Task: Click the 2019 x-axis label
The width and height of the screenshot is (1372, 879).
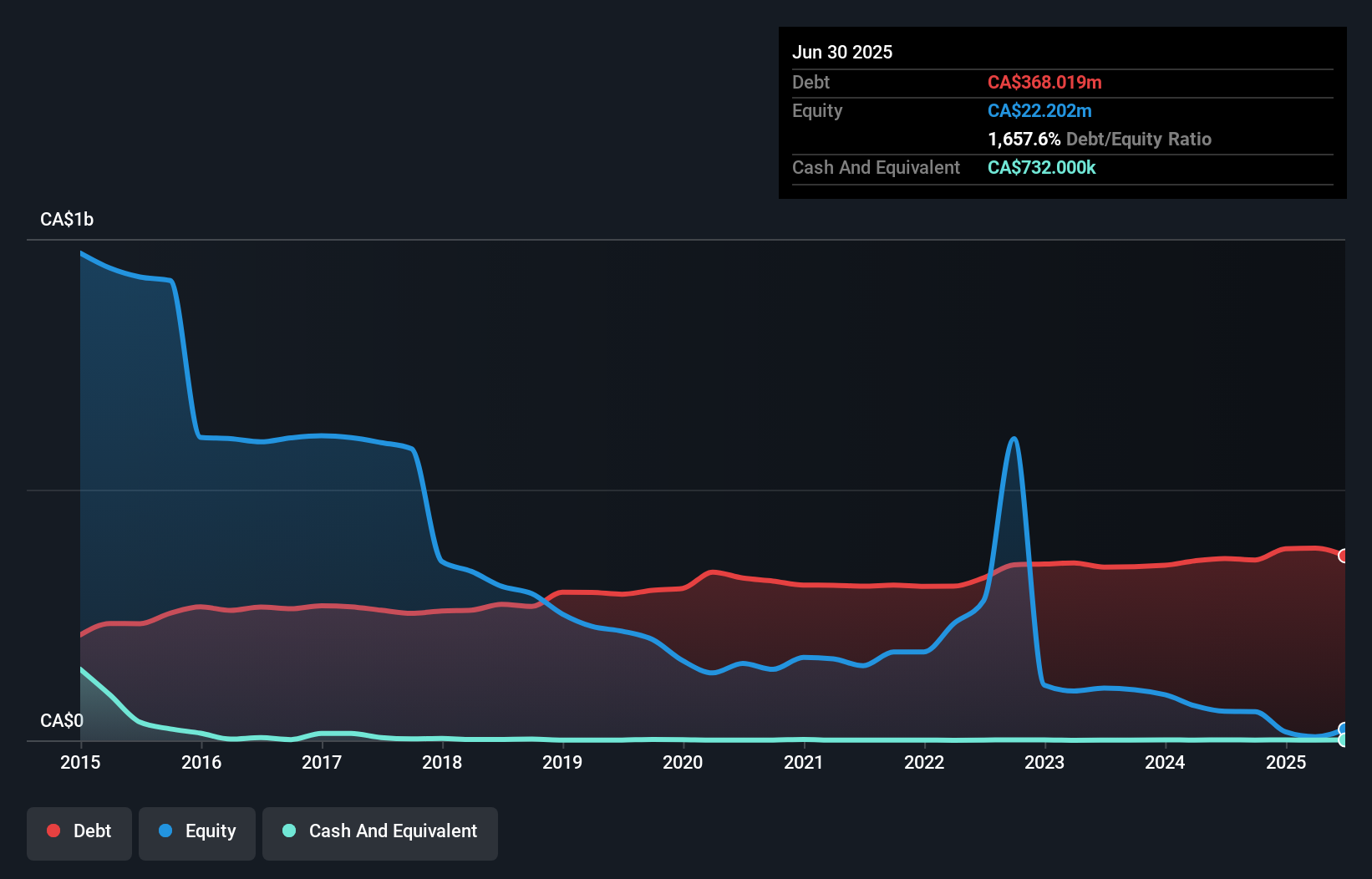Action: coord(562,762)
